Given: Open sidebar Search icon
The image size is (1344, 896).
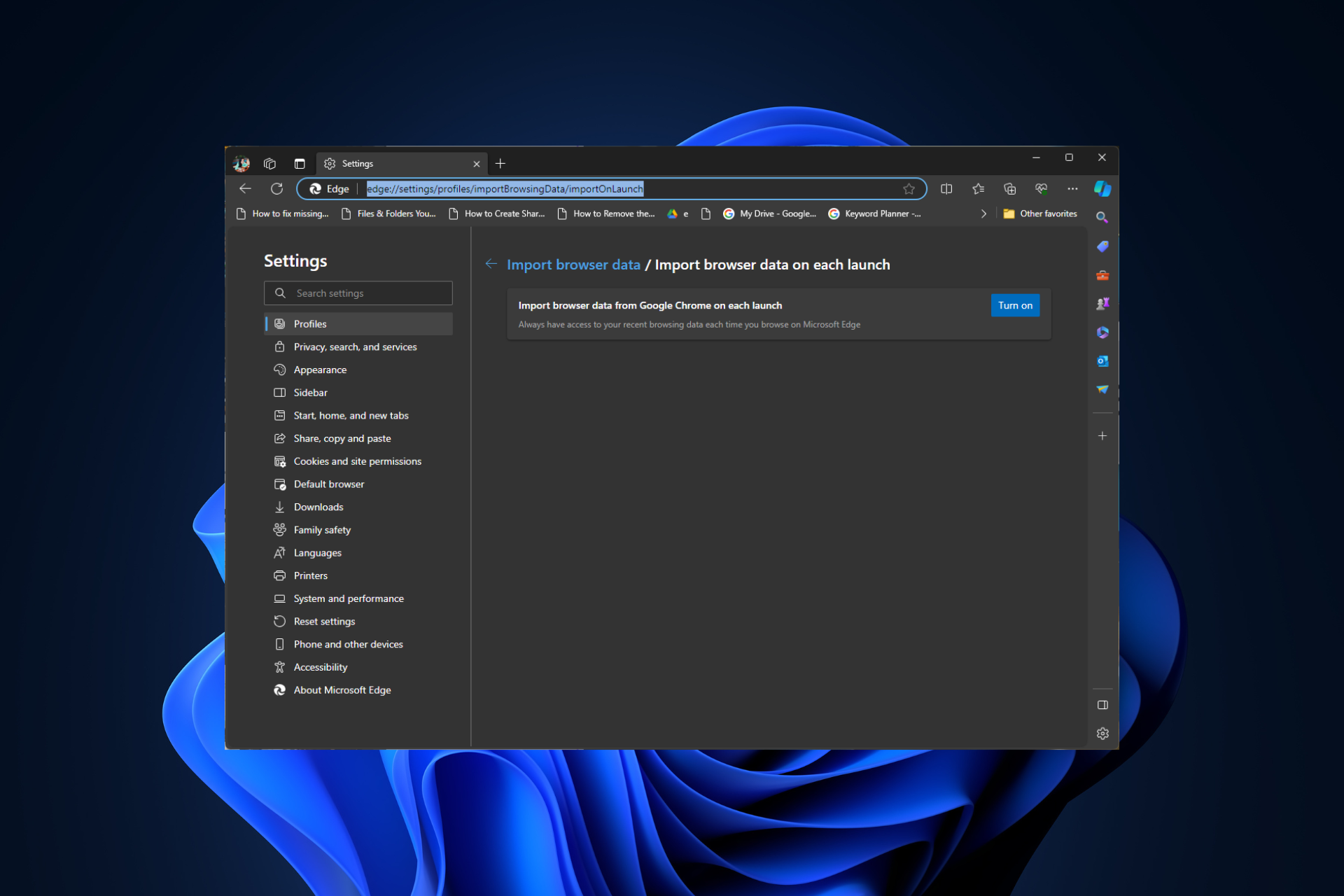Looking at the screenshot, I should pyautogui.click(x=1102, y=218).
